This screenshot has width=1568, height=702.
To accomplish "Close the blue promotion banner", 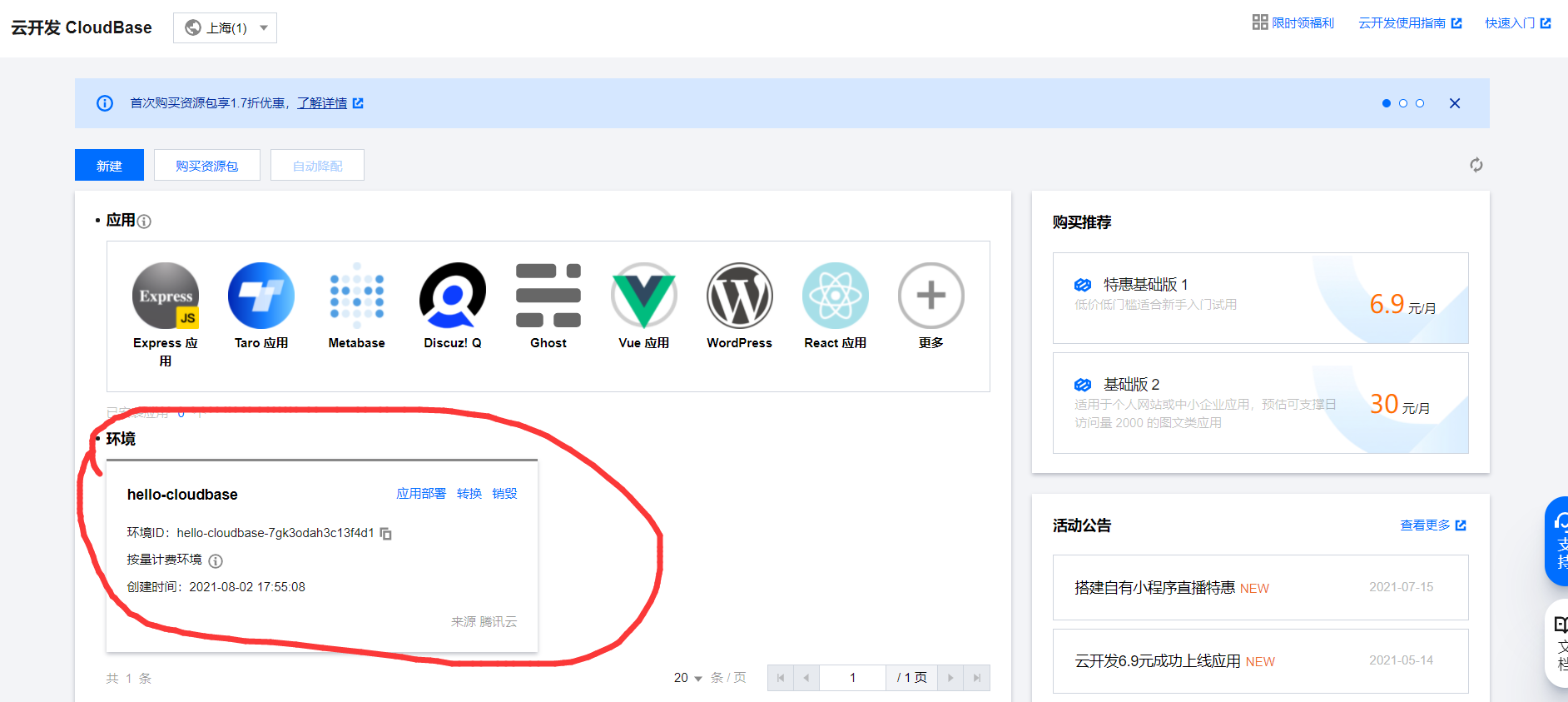I will click(x=1455, y=103).
